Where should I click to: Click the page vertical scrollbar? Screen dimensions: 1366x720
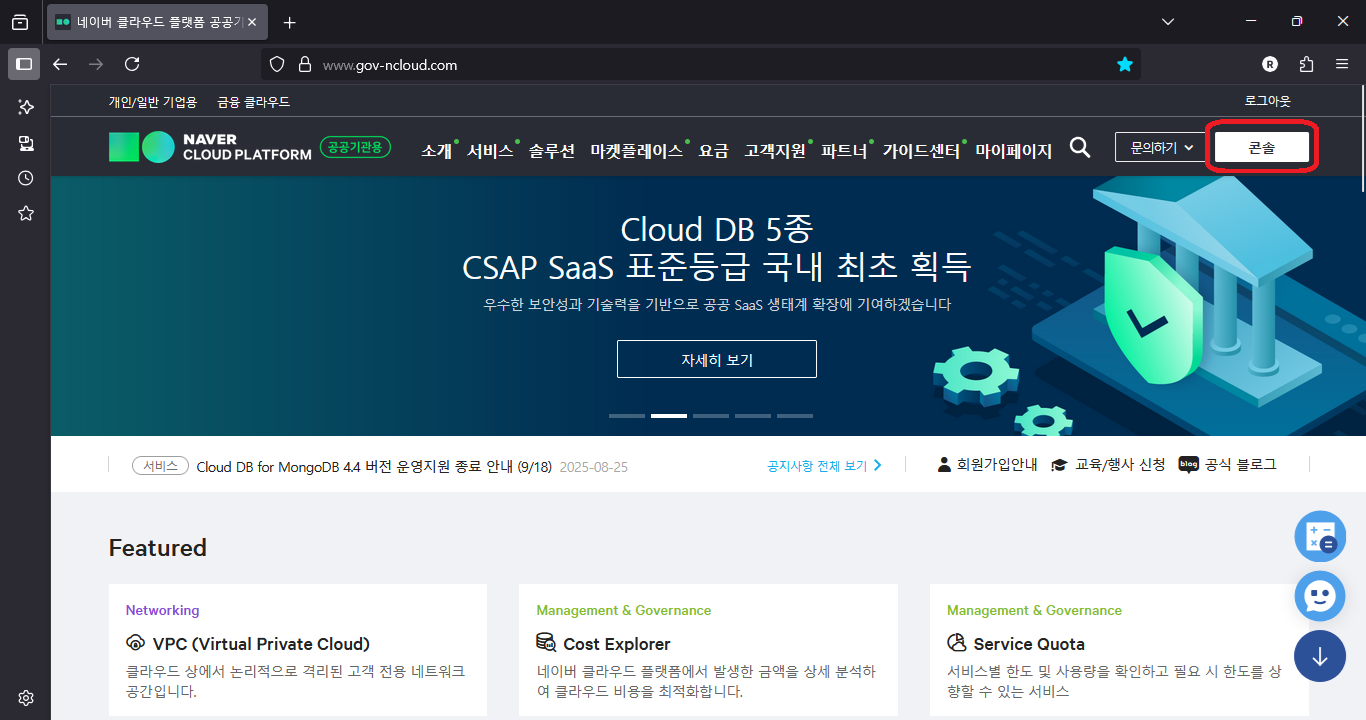[1361, 138]
